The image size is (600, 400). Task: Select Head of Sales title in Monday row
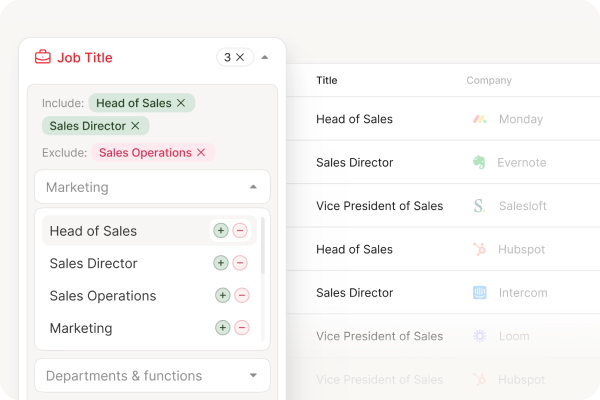(x=354, y=119)
